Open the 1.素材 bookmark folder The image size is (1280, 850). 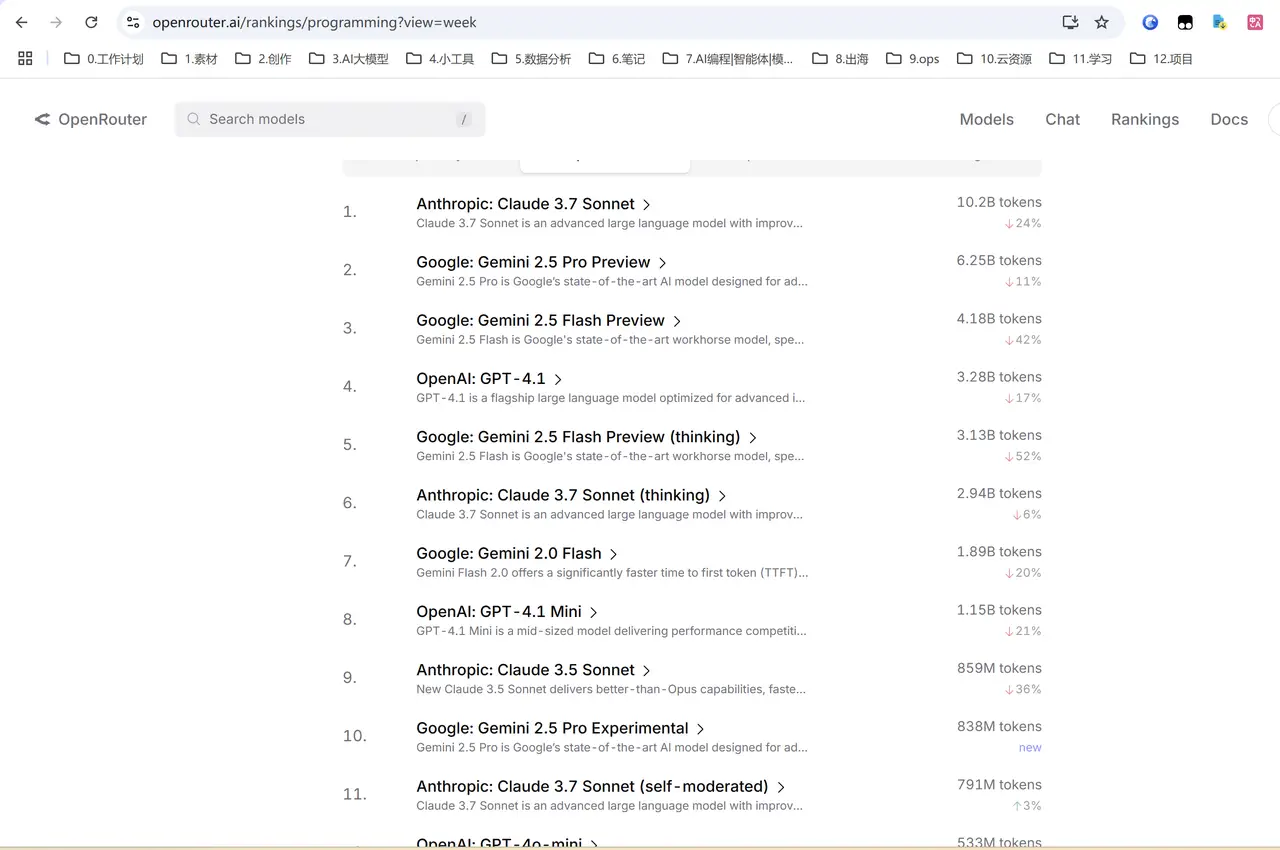click(189, 59)
